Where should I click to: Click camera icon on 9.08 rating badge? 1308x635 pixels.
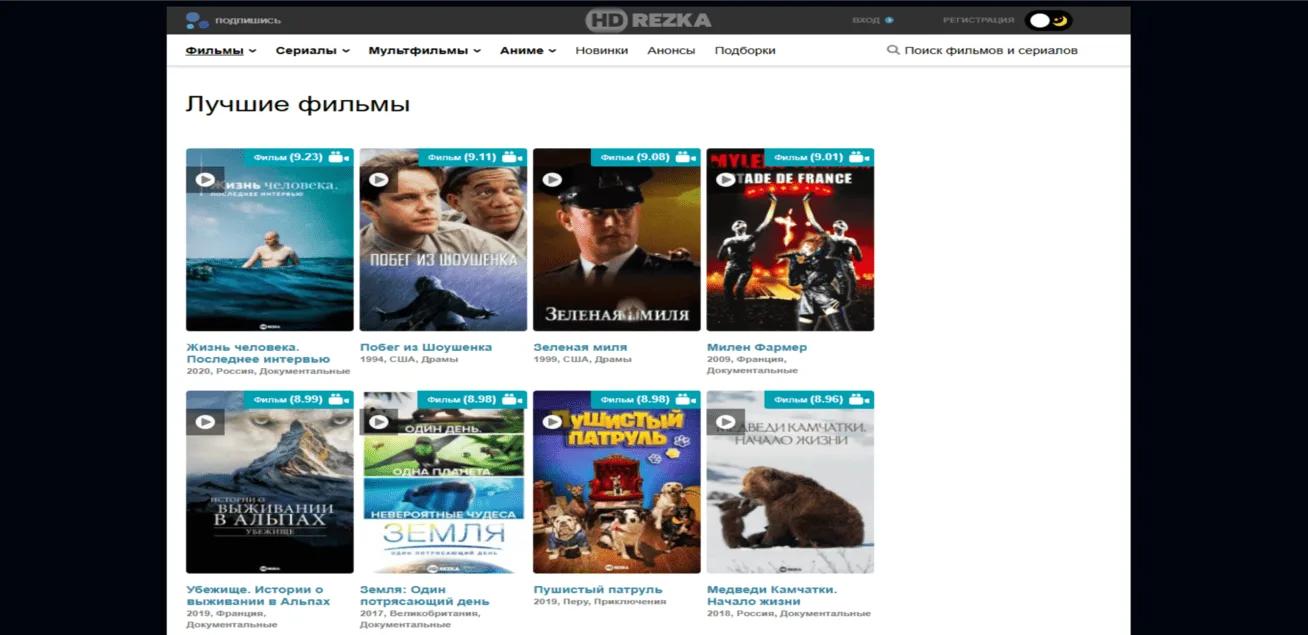(x=685, y=157)
